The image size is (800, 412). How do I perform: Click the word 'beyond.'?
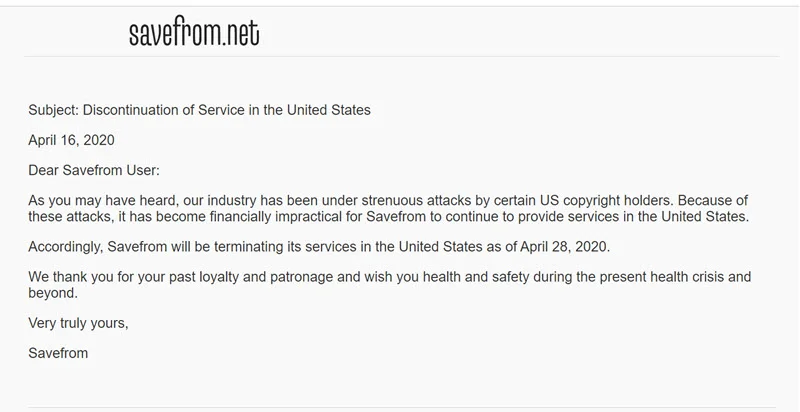click(53, 293)
